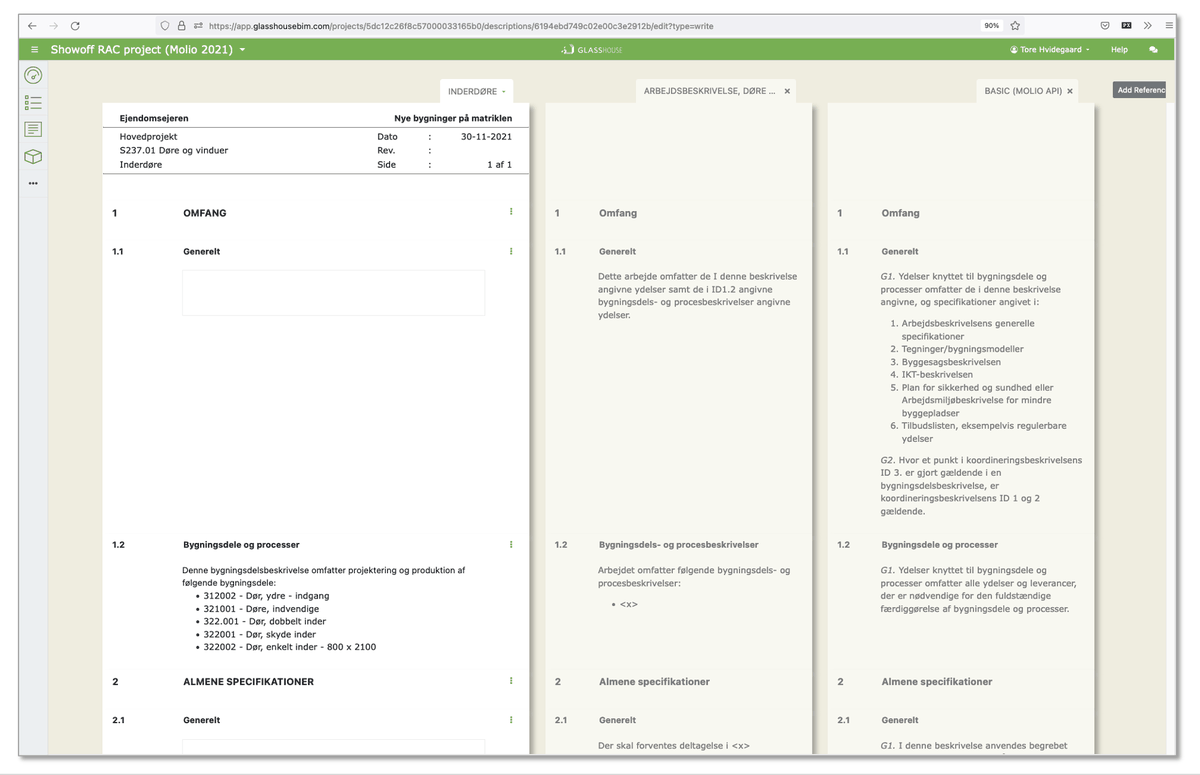Close the ARBEJDSBESKRIVELSE, DØRE tab
The height and width of the screenshot is (775, 1200).
pos(787,91)
